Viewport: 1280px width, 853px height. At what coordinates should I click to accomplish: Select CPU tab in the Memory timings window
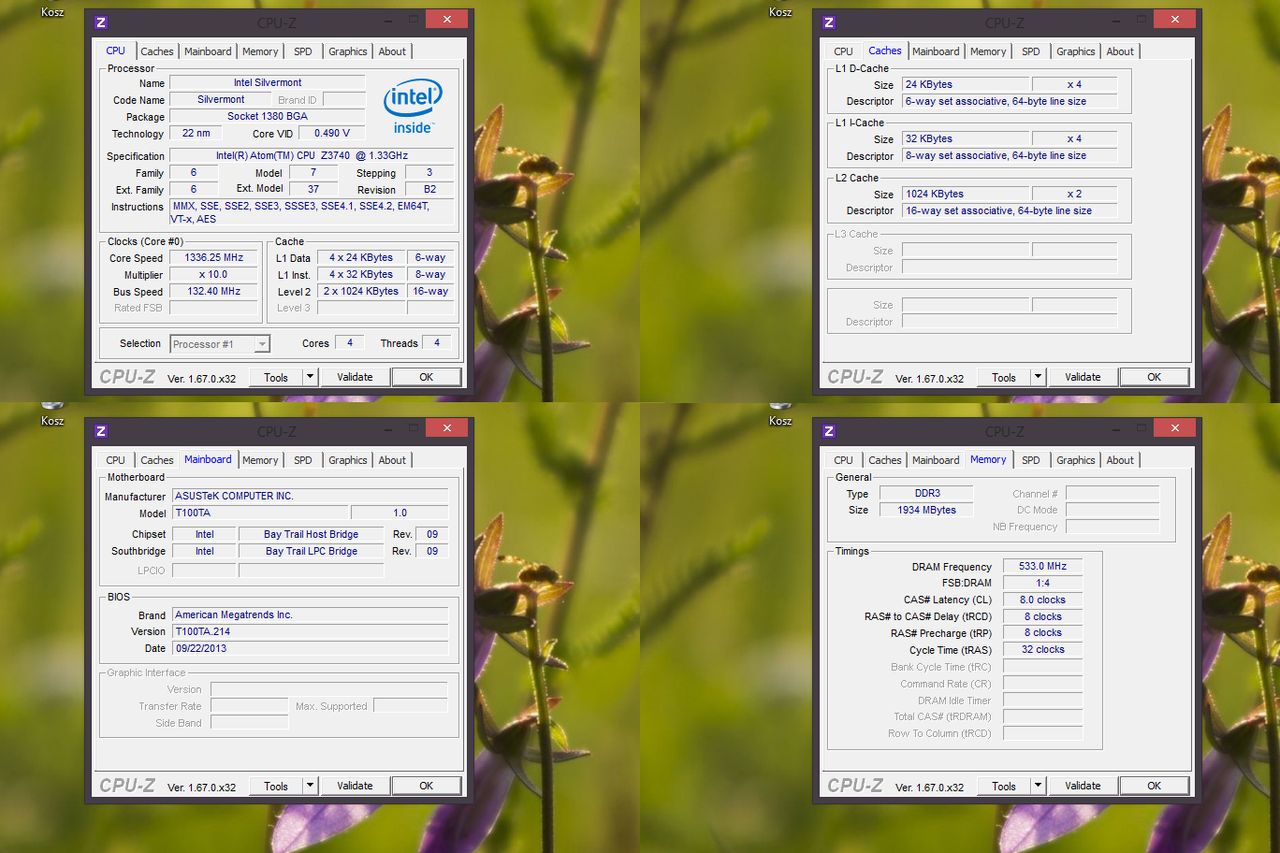pyautogui.click(x=844, y=461)
